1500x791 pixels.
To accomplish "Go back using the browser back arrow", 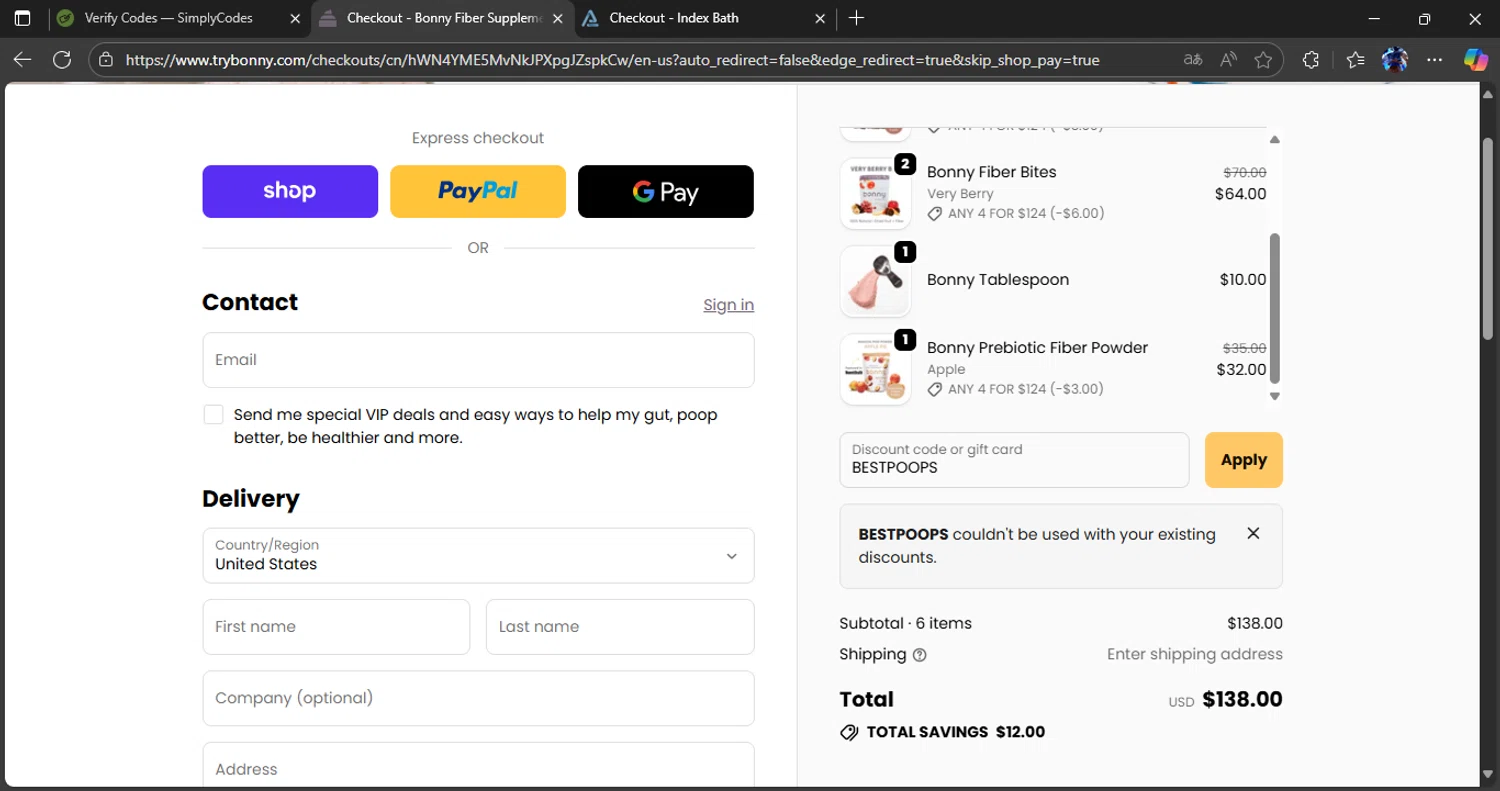I will [x=22, y=60].
